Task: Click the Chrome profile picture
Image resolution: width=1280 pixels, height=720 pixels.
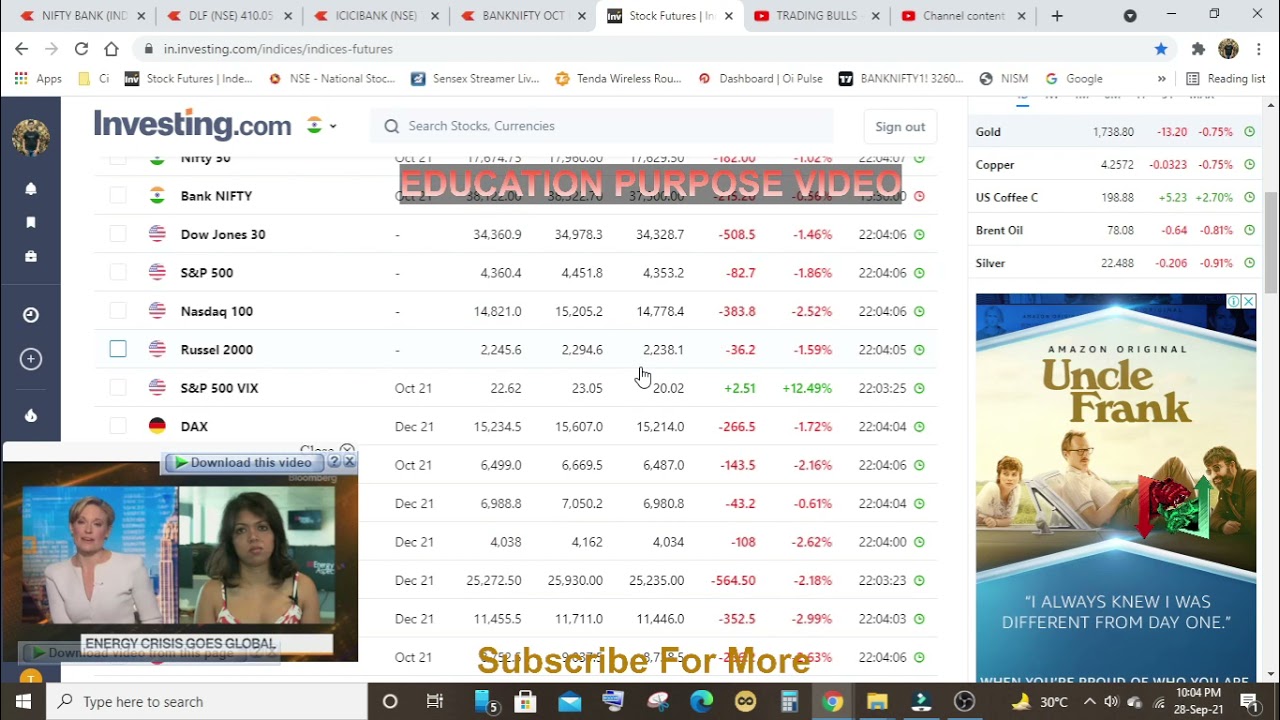Action: (x=1229, y=49)
